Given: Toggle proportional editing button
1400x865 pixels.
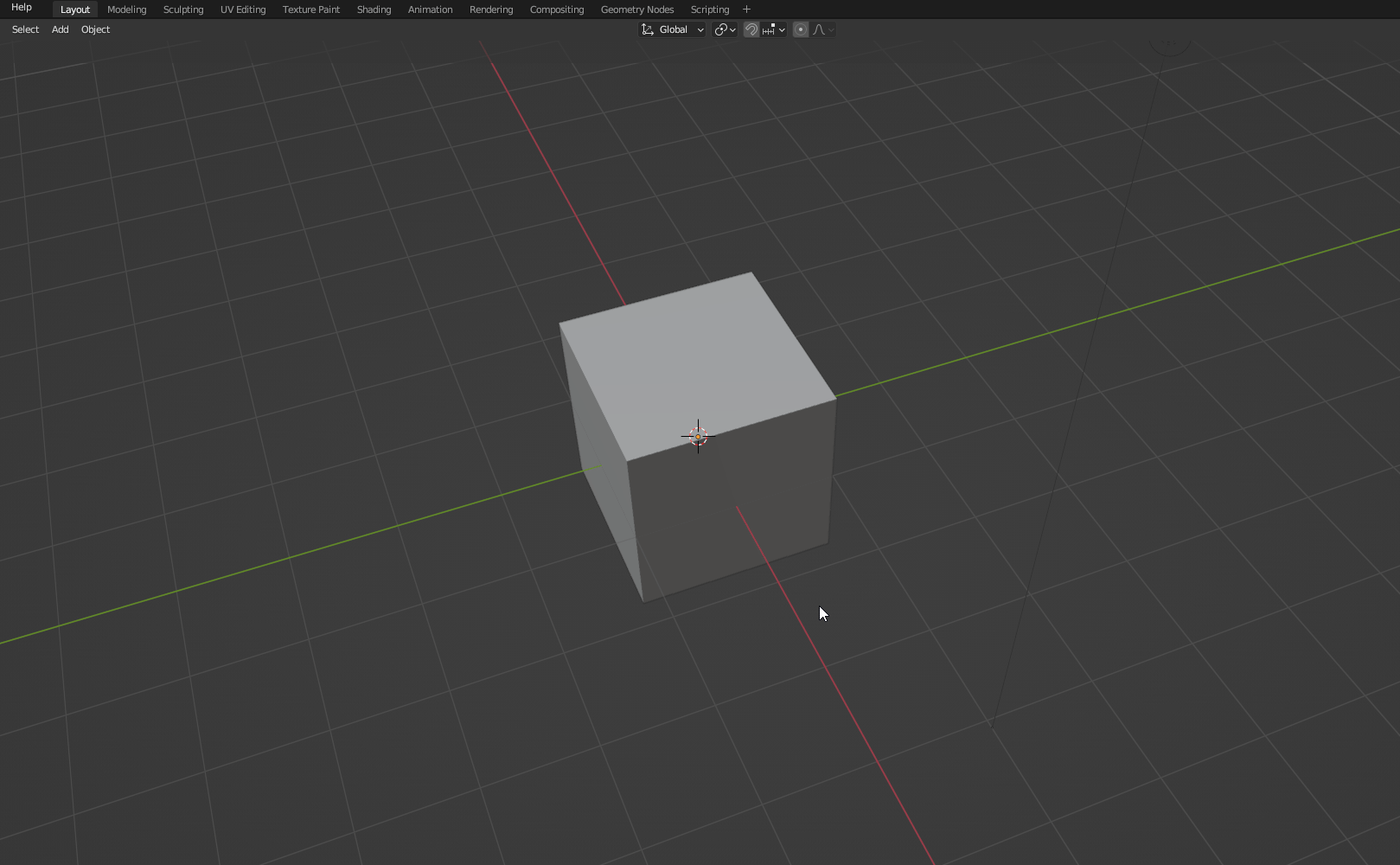Looking at the screenshot, I should click(801, 29).
